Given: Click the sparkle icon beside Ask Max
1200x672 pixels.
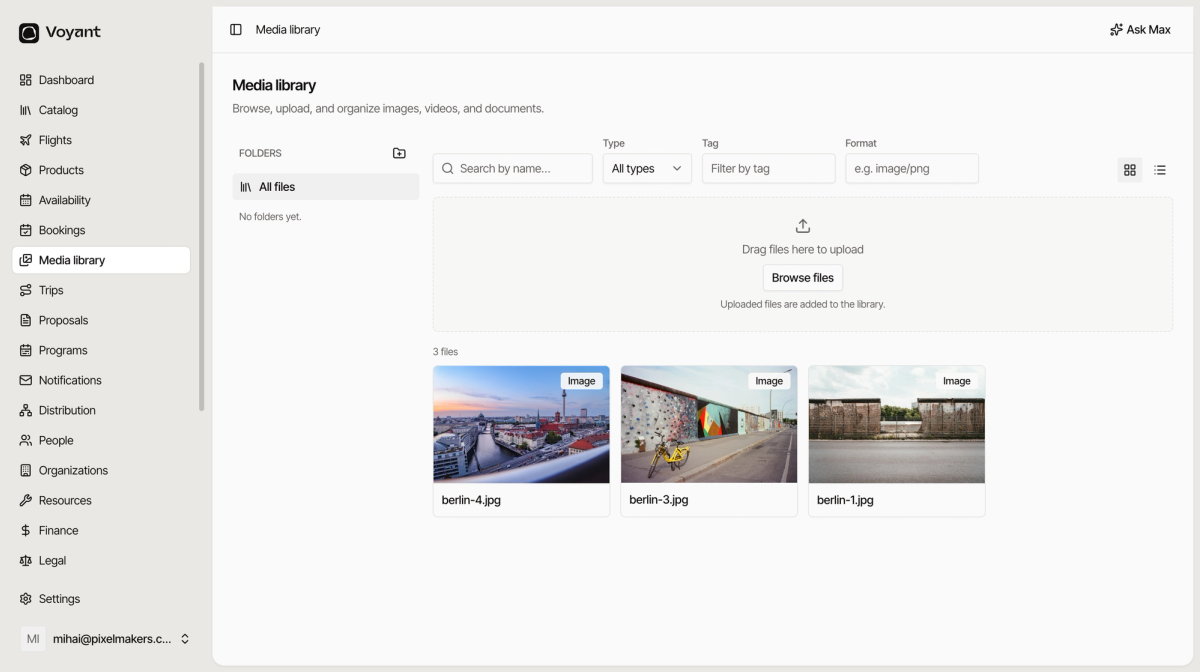Looking at the screenshot, I should coord(1116,30).
